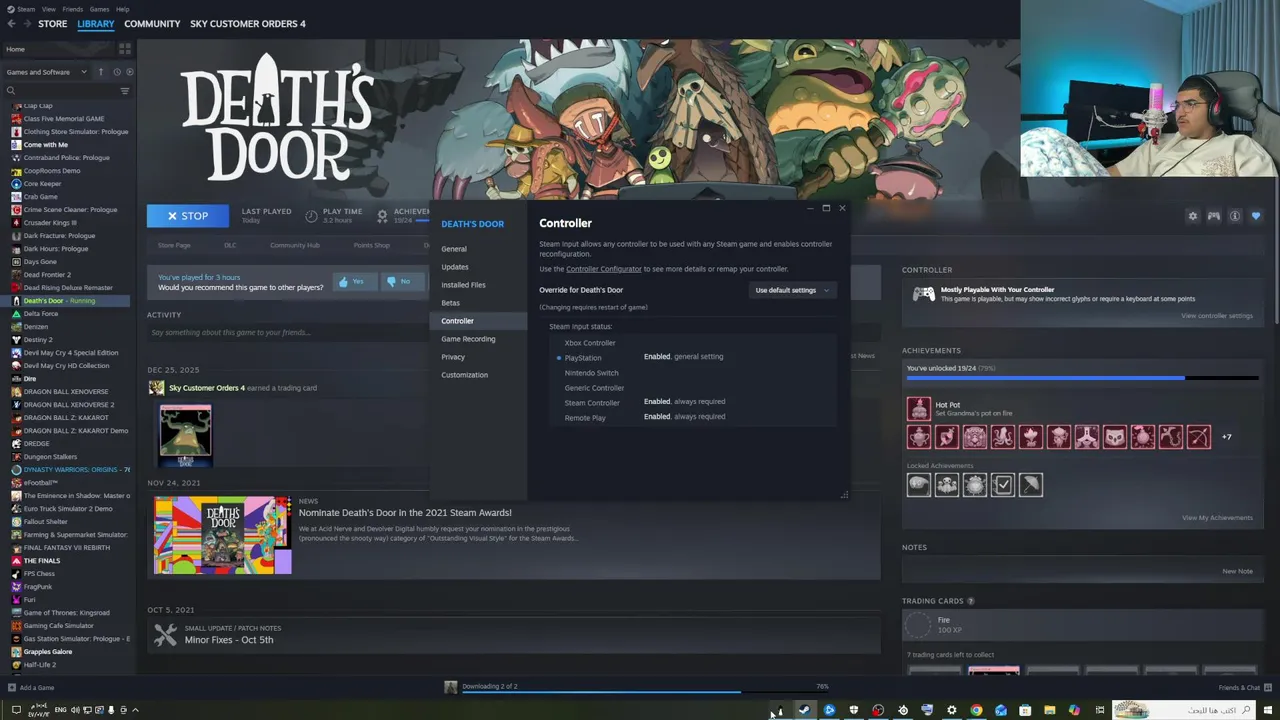Open Steam Awards news thumbnail

(x=222, y=535)
